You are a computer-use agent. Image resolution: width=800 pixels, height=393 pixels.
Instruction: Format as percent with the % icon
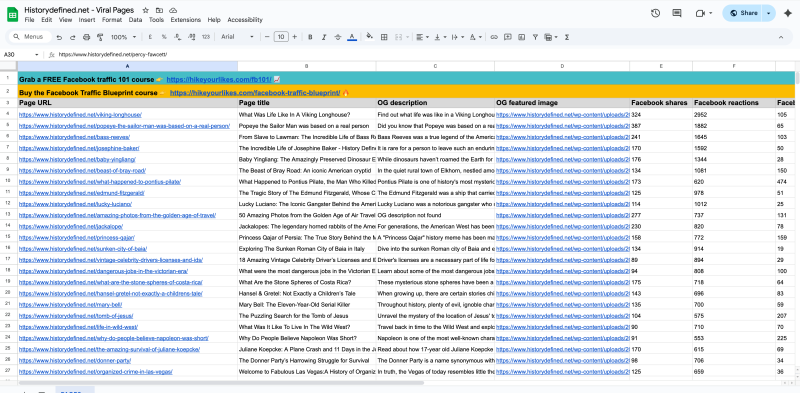pyautogui.click(x=164, y=37)
